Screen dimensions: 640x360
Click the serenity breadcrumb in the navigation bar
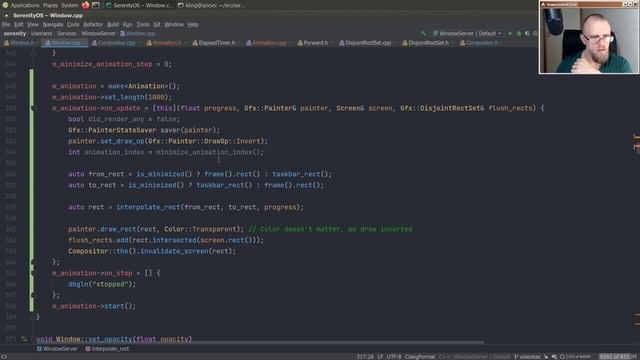coord(15,33)
